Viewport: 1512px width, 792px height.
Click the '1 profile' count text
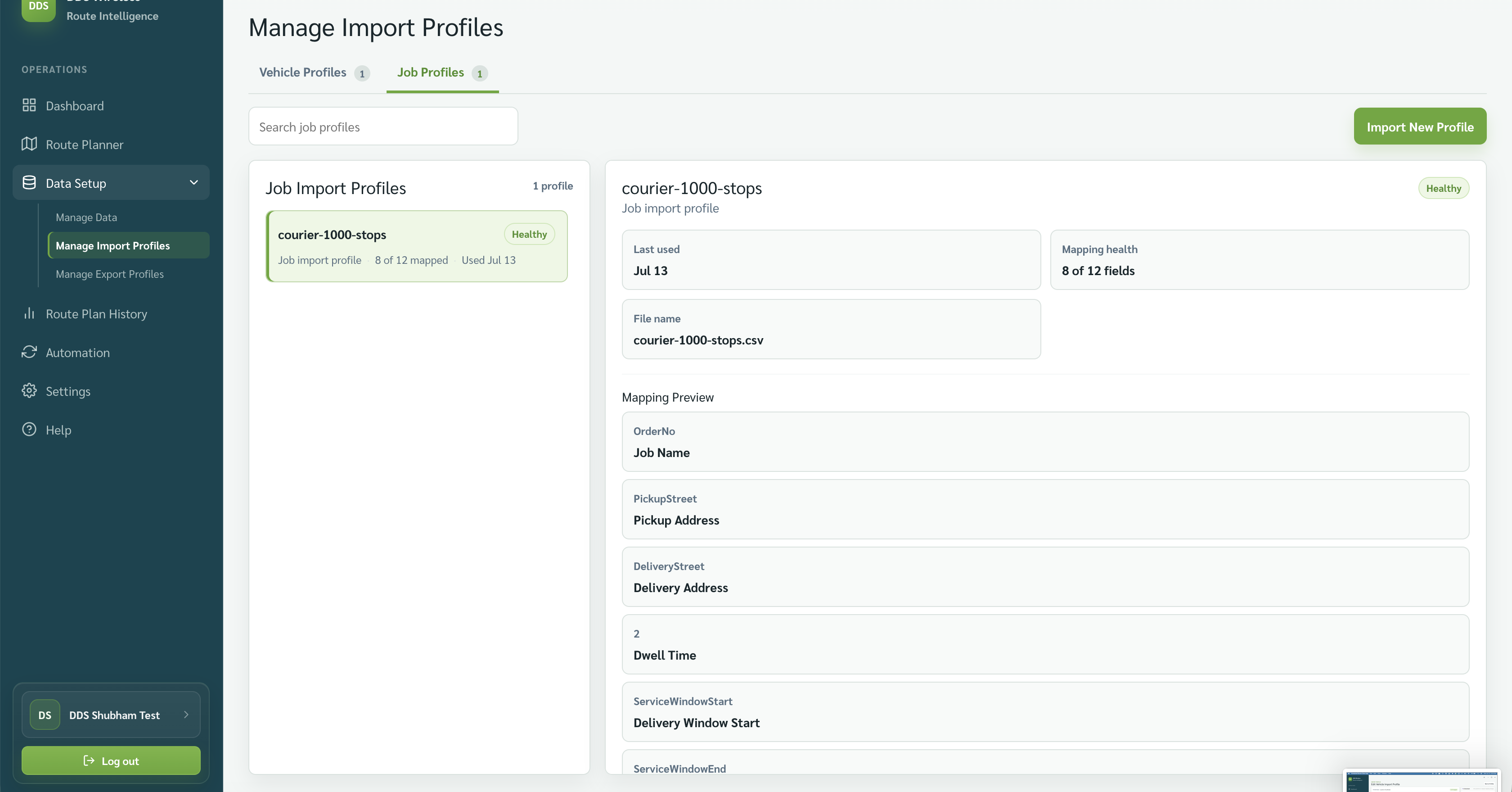click(x=553, y=186)
